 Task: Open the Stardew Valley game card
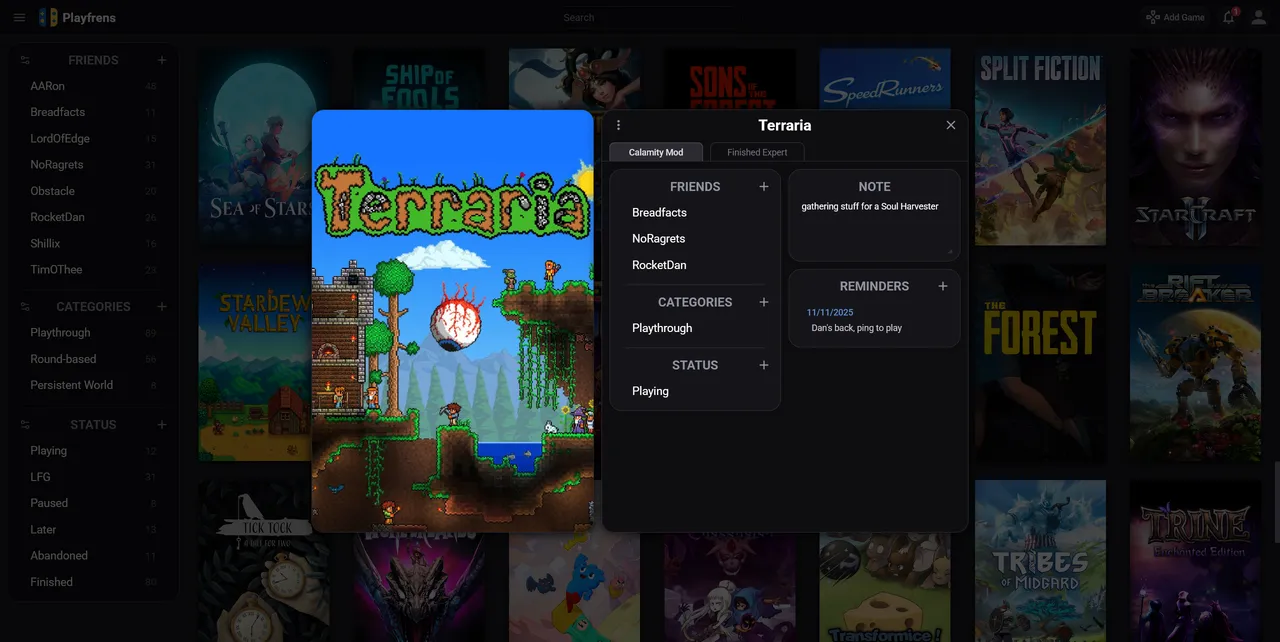(x=255, y=362)
